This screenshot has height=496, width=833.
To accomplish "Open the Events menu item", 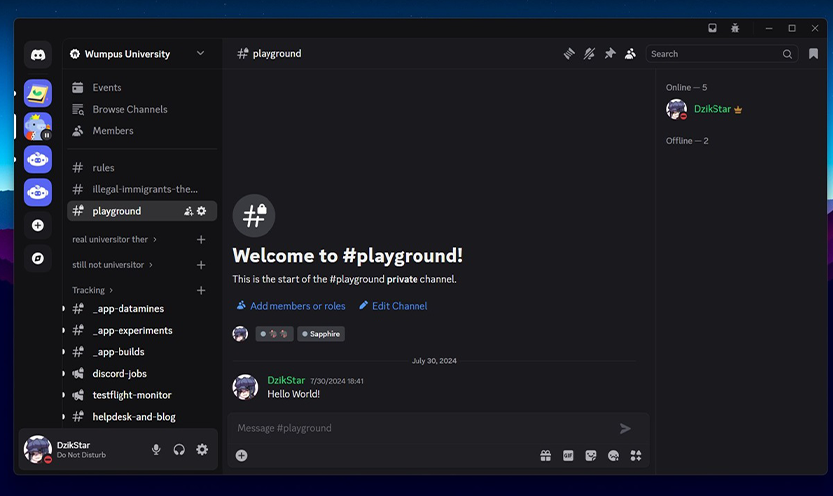I will [142, 87].
